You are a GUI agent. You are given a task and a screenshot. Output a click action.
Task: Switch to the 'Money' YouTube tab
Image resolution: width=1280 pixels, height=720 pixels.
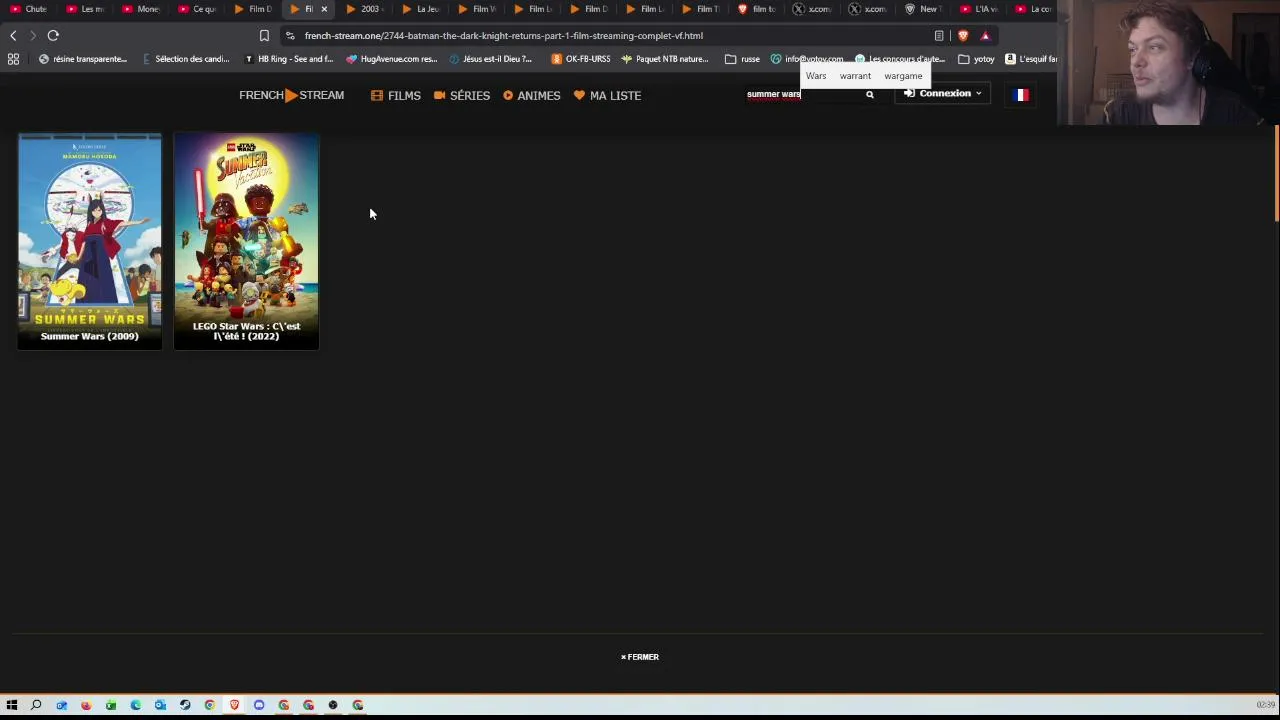point(141,9)
